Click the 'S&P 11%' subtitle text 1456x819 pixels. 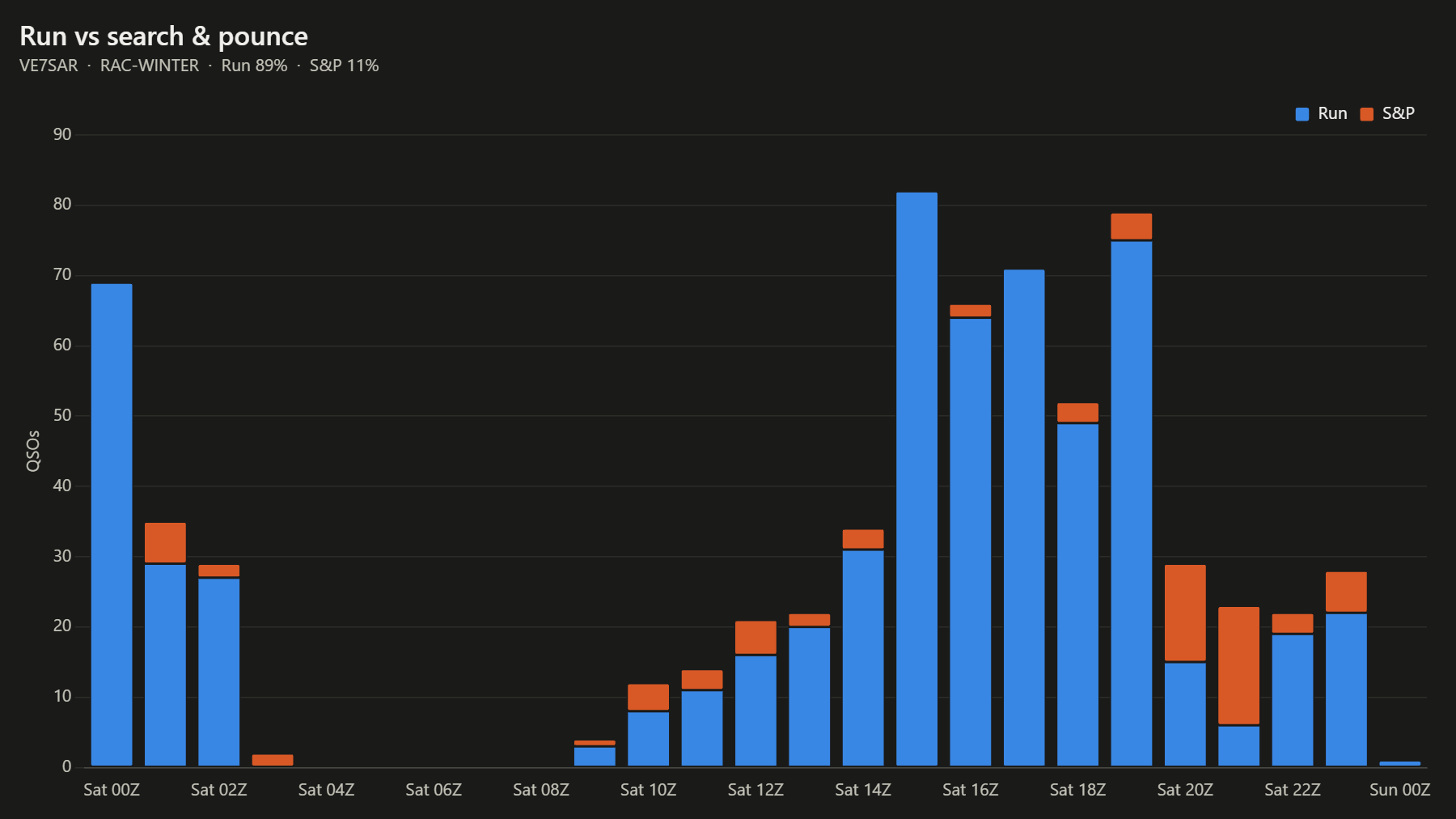[344, 66]
